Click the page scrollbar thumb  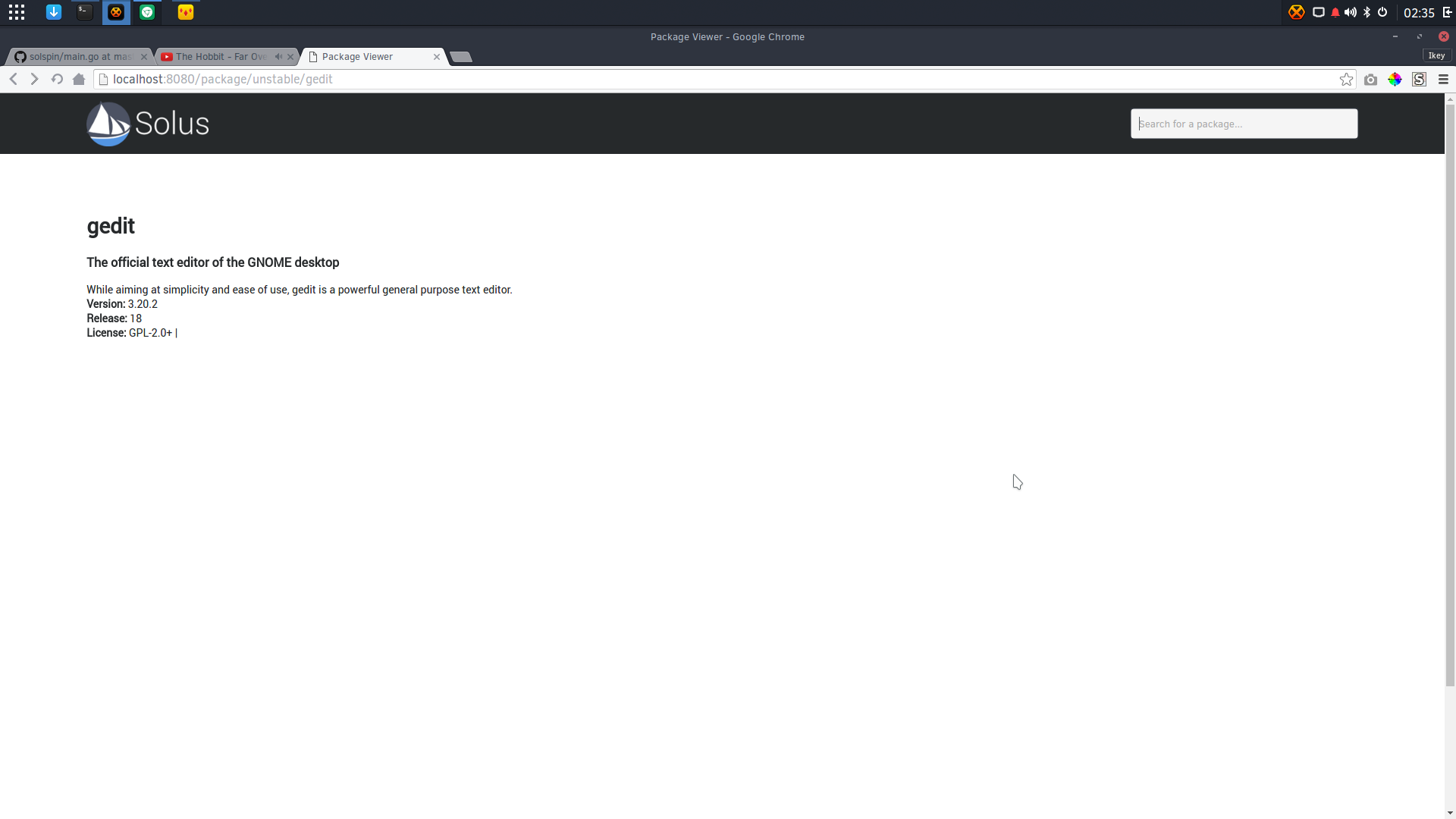coord(1450,394)
